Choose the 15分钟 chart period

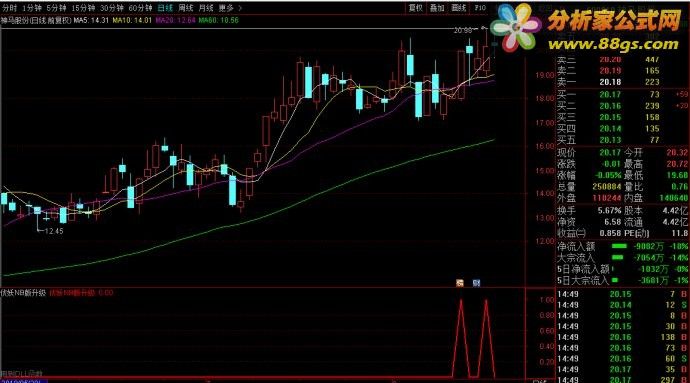click(x=83, y=8)
